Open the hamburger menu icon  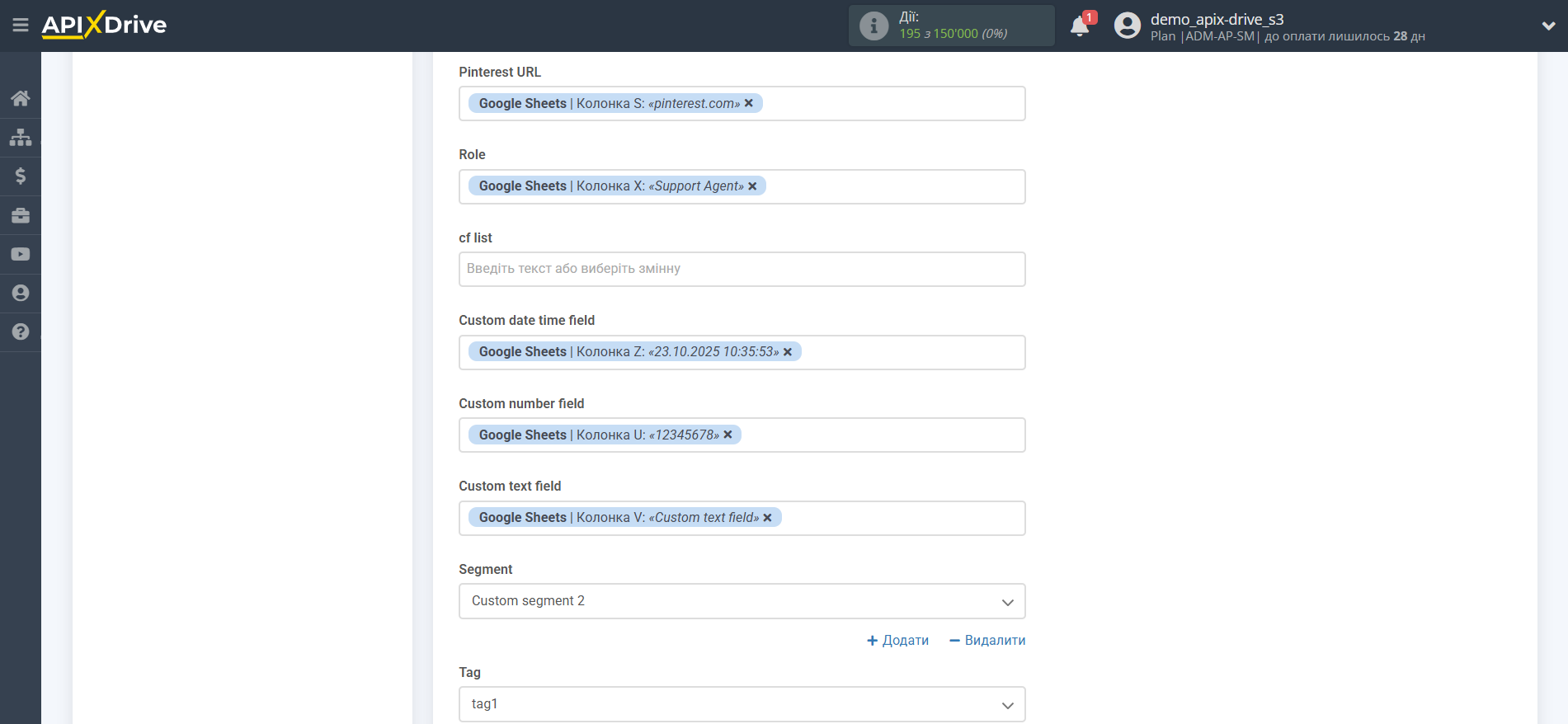click(x=21, y=26)
